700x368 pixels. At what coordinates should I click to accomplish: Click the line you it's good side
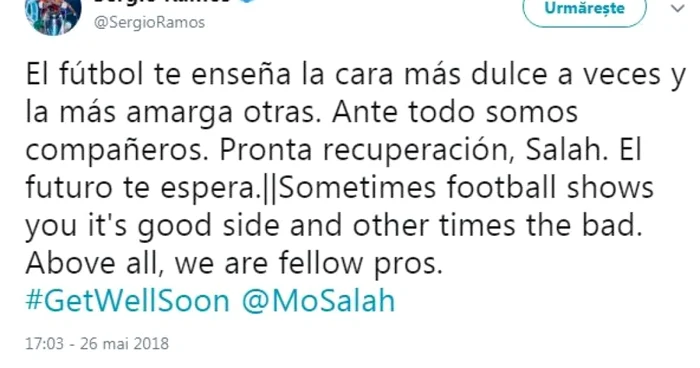(x=152, y=226)
